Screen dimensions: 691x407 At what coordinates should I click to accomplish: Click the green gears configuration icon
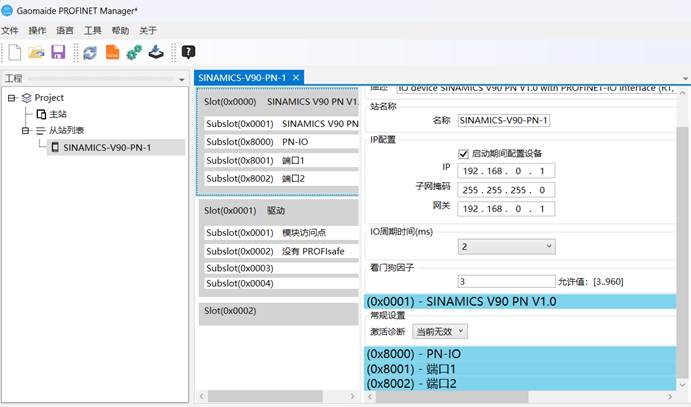tap(134, 52)
